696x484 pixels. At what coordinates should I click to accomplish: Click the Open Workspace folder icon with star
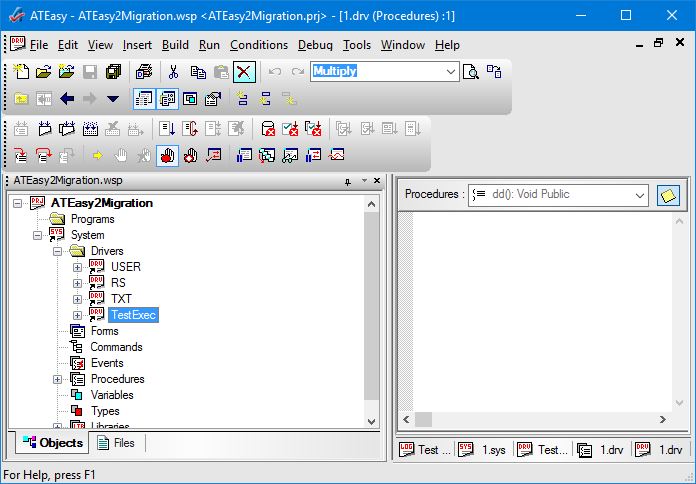pyautogui.click(x=67, y=71)
